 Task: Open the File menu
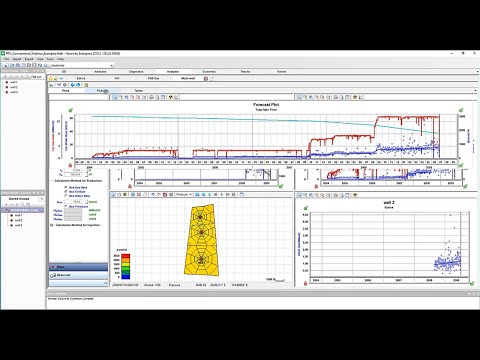click(x=6, y=59)
